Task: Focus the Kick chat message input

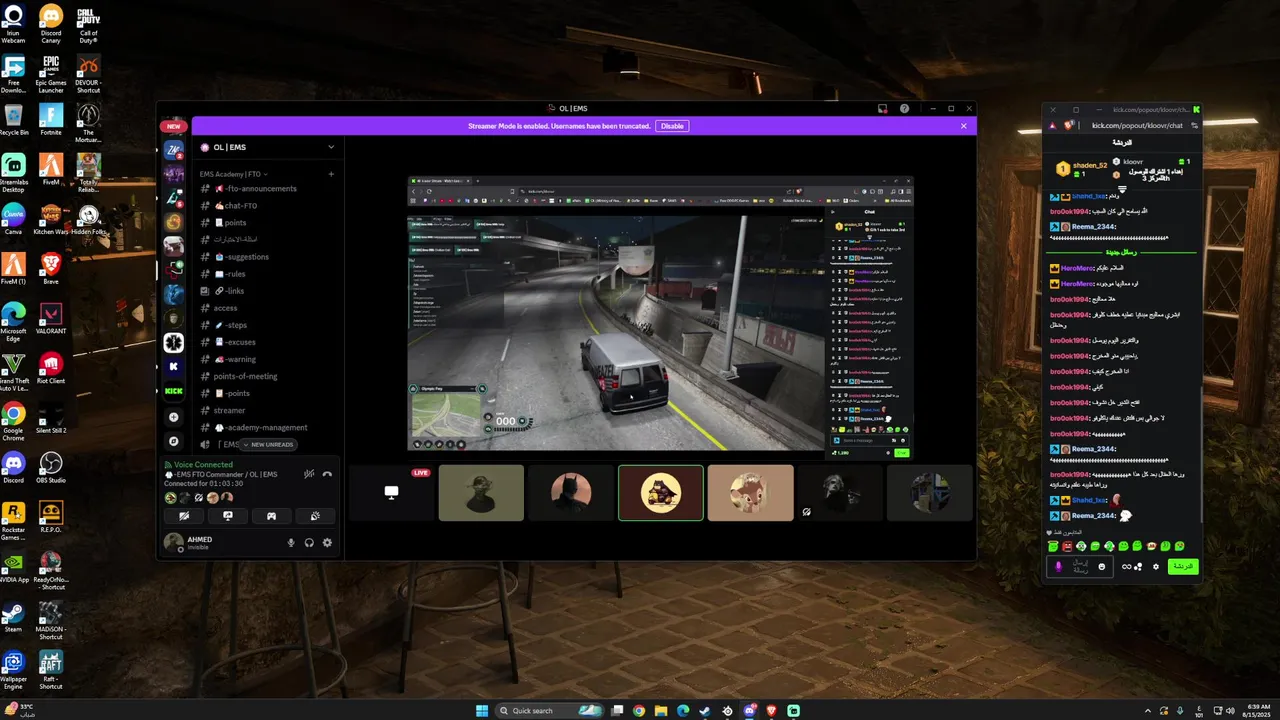Action: tap(1081, 566)
